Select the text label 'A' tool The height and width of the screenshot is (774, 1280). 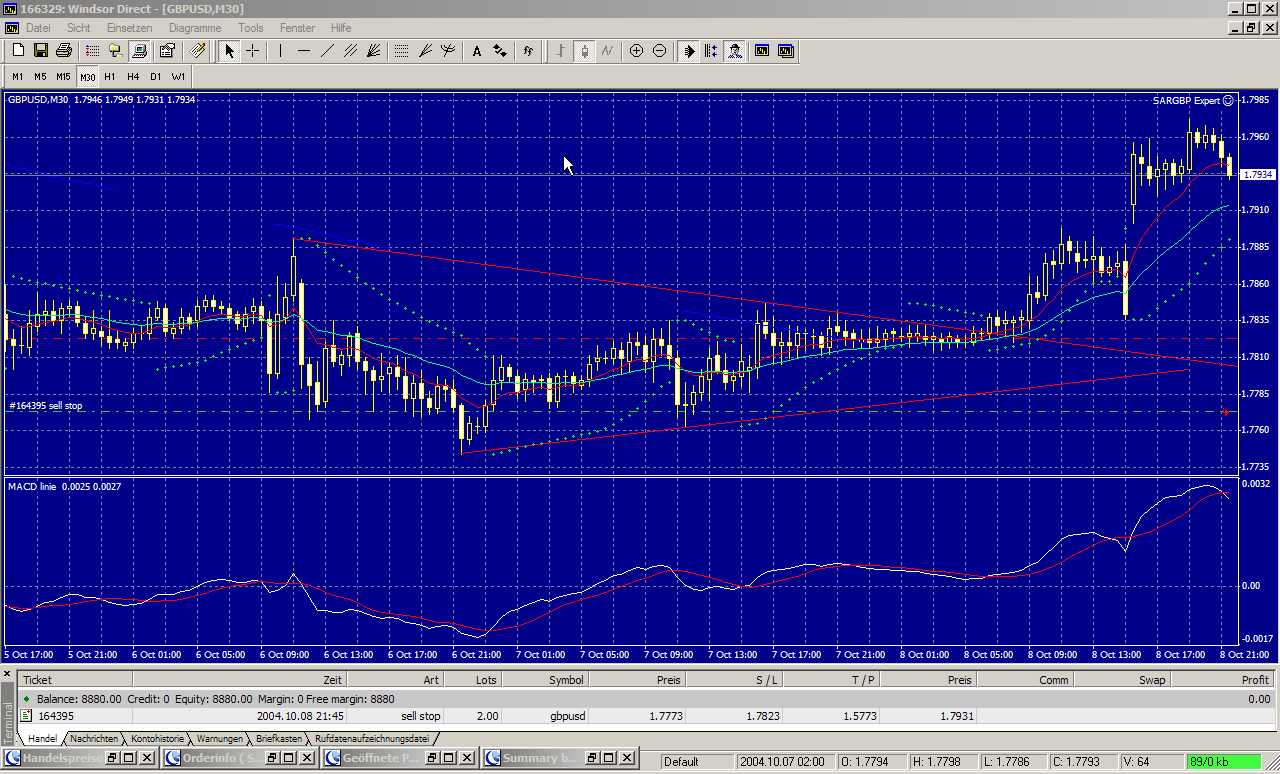tap(477, 51)
